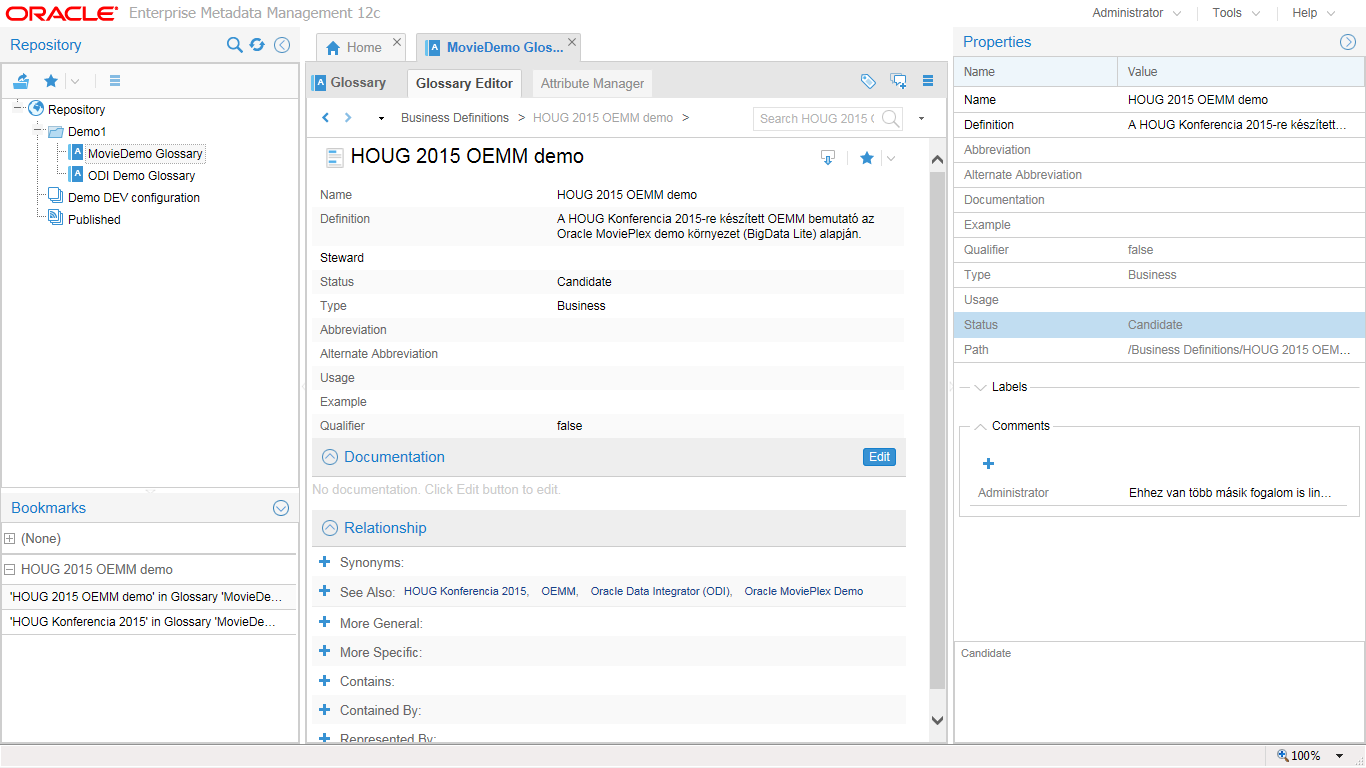Open the dropdown next to Repository toolbar star
This screenshot has width=1366, height=768.
point(75,81)
